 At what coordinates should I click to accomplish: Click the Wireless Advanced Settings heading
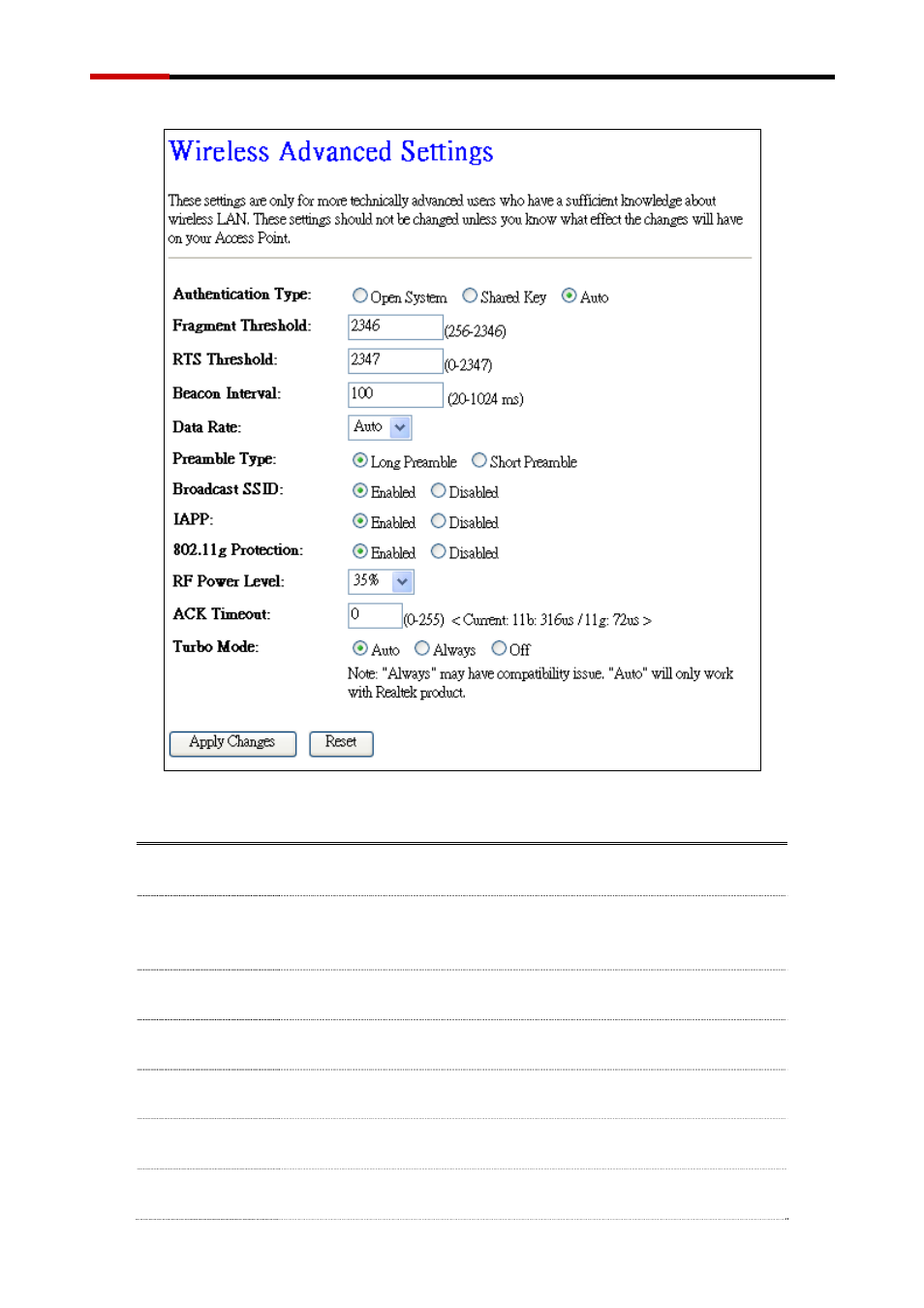[x=331, y=152]
